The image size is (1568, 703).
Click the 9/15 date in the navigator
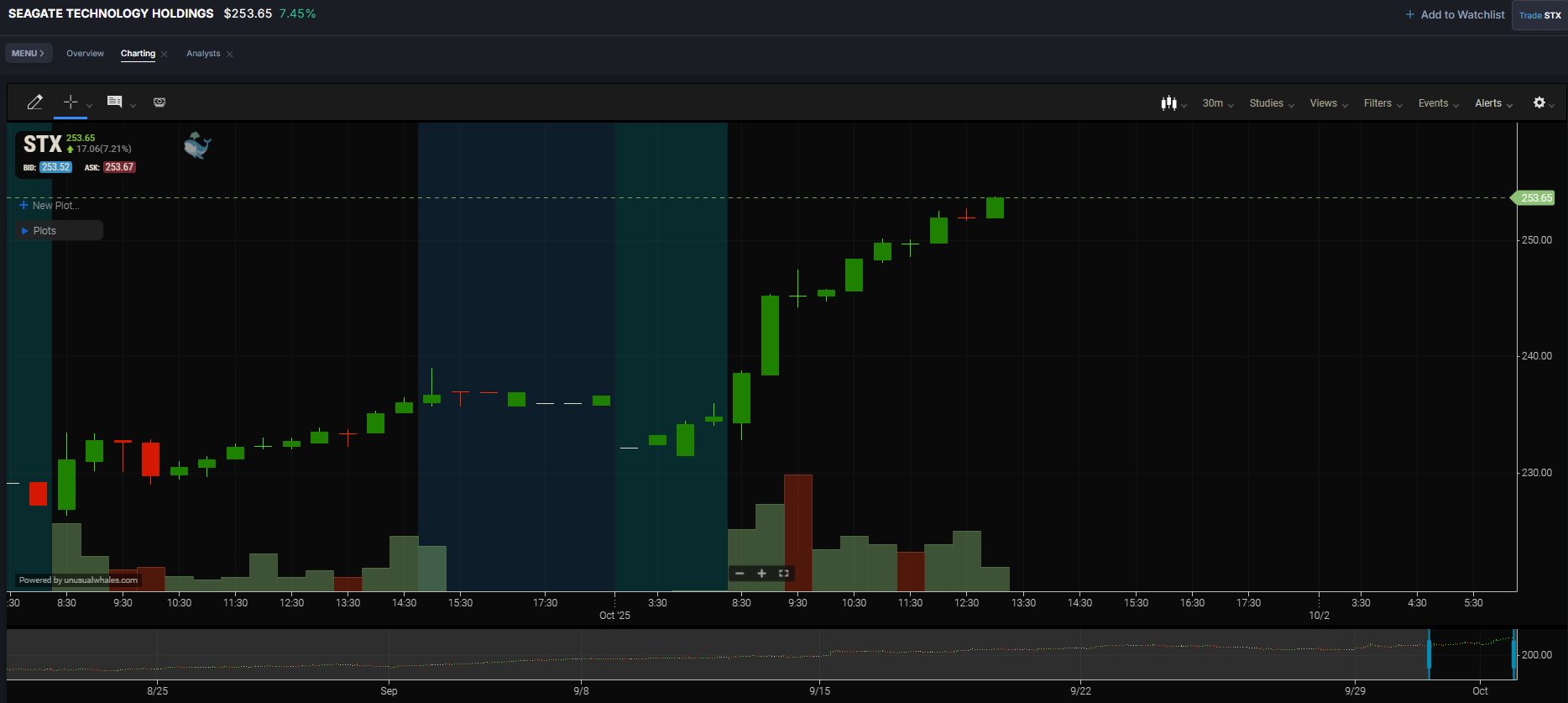click(819, 691)
